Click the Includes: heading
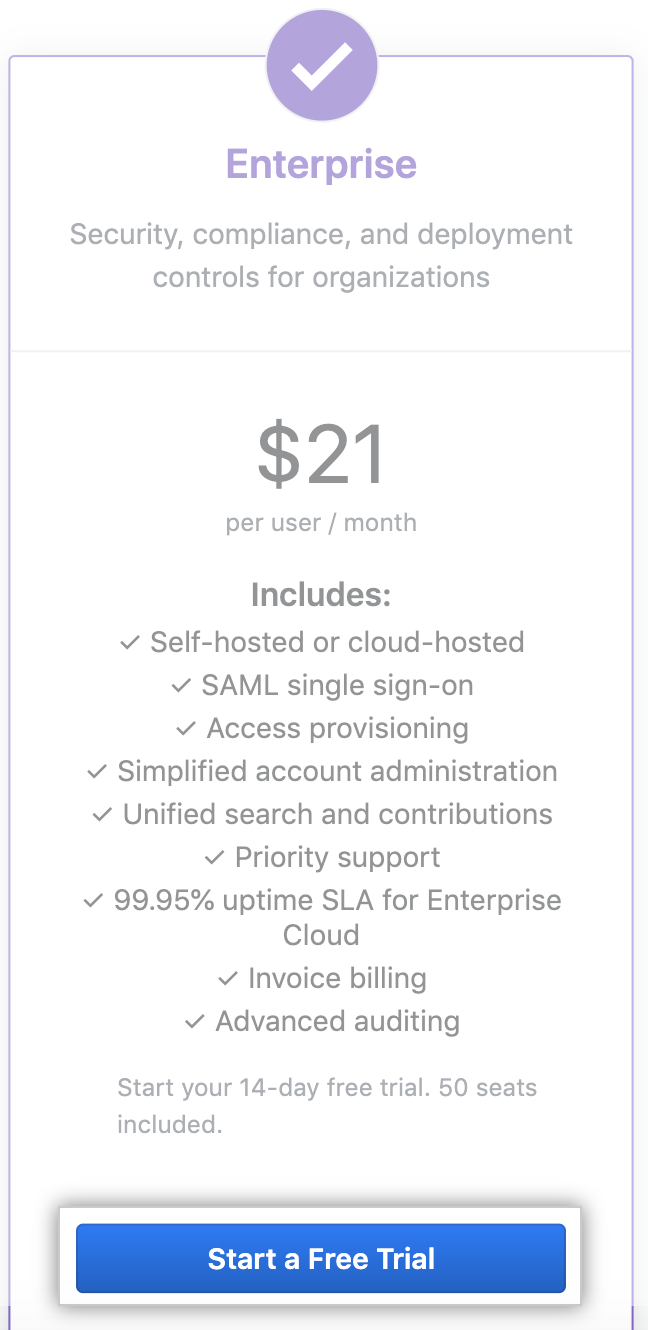648x1330 pixels. (x=321, y=595)
